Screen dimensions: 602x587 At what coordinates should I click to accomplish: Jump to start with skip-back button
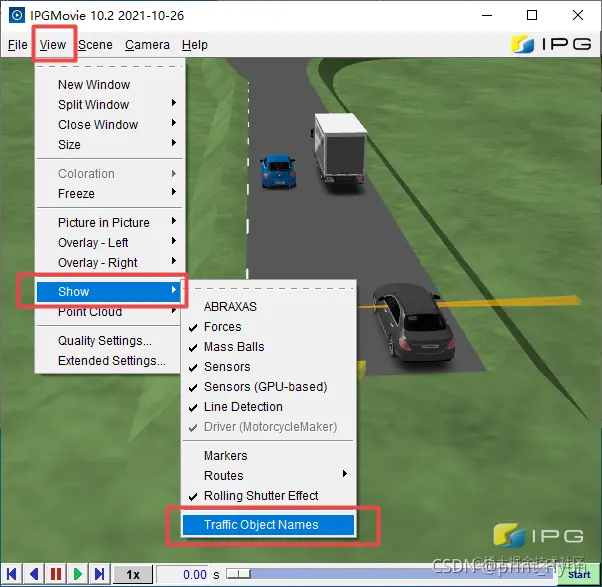[12, 574]
